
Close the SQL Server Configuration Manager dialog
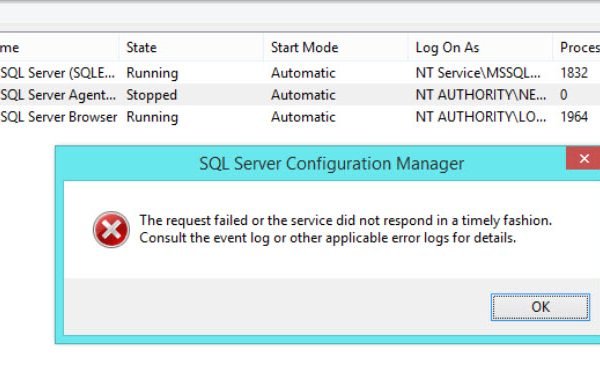(x=584, y=158)
